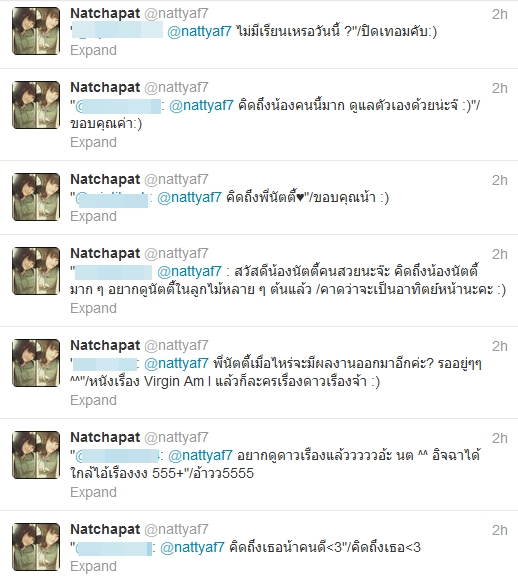
Task: Click @nattyaf7 mention before อยากดูดาวเรือง
Action: [200, 456]
